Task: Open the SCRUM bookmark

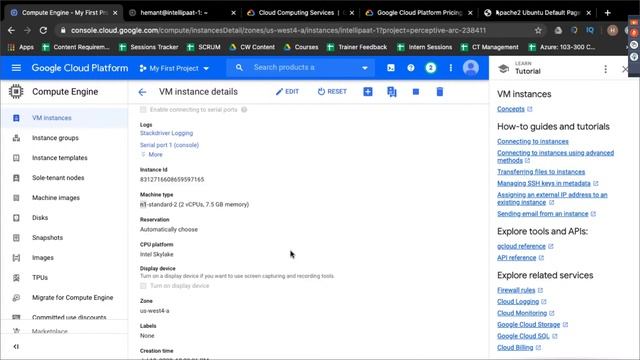Action: 204,47
